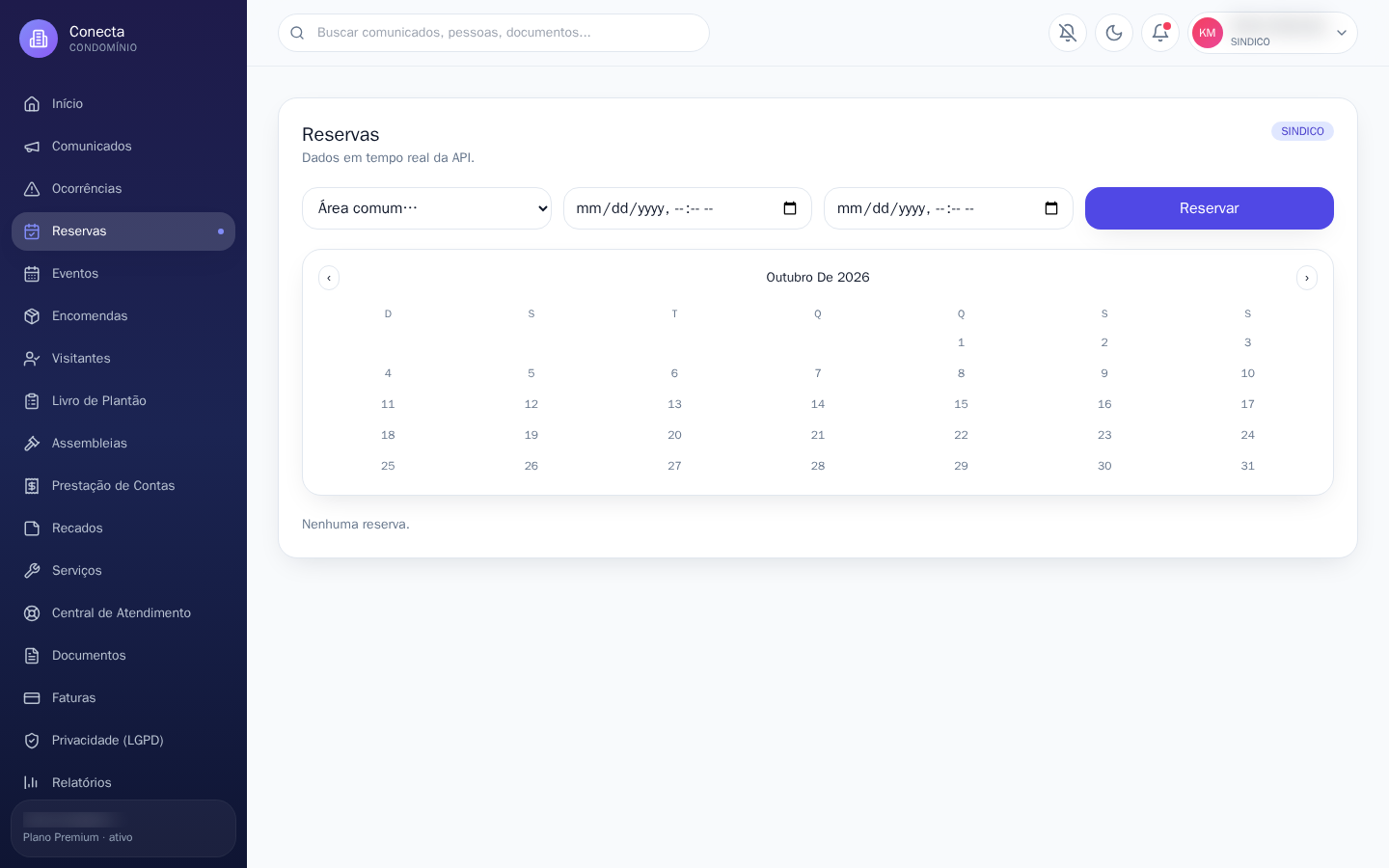Click the Livro de Plantão clipboard icon

click(32, 401)
